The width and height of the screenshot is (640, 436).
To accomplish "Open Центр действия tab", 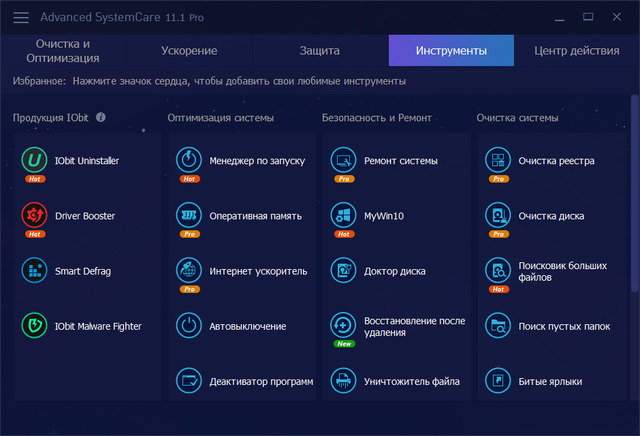I will click(577, 50).
